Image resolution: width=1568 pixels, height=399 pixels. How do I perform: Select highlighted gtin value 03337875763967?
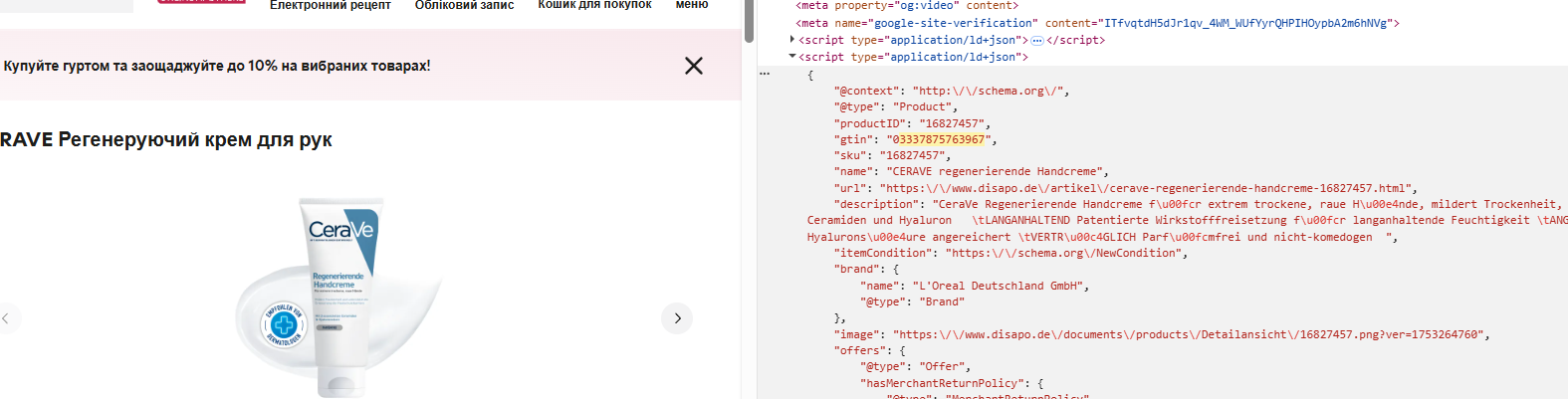[938, 139]
